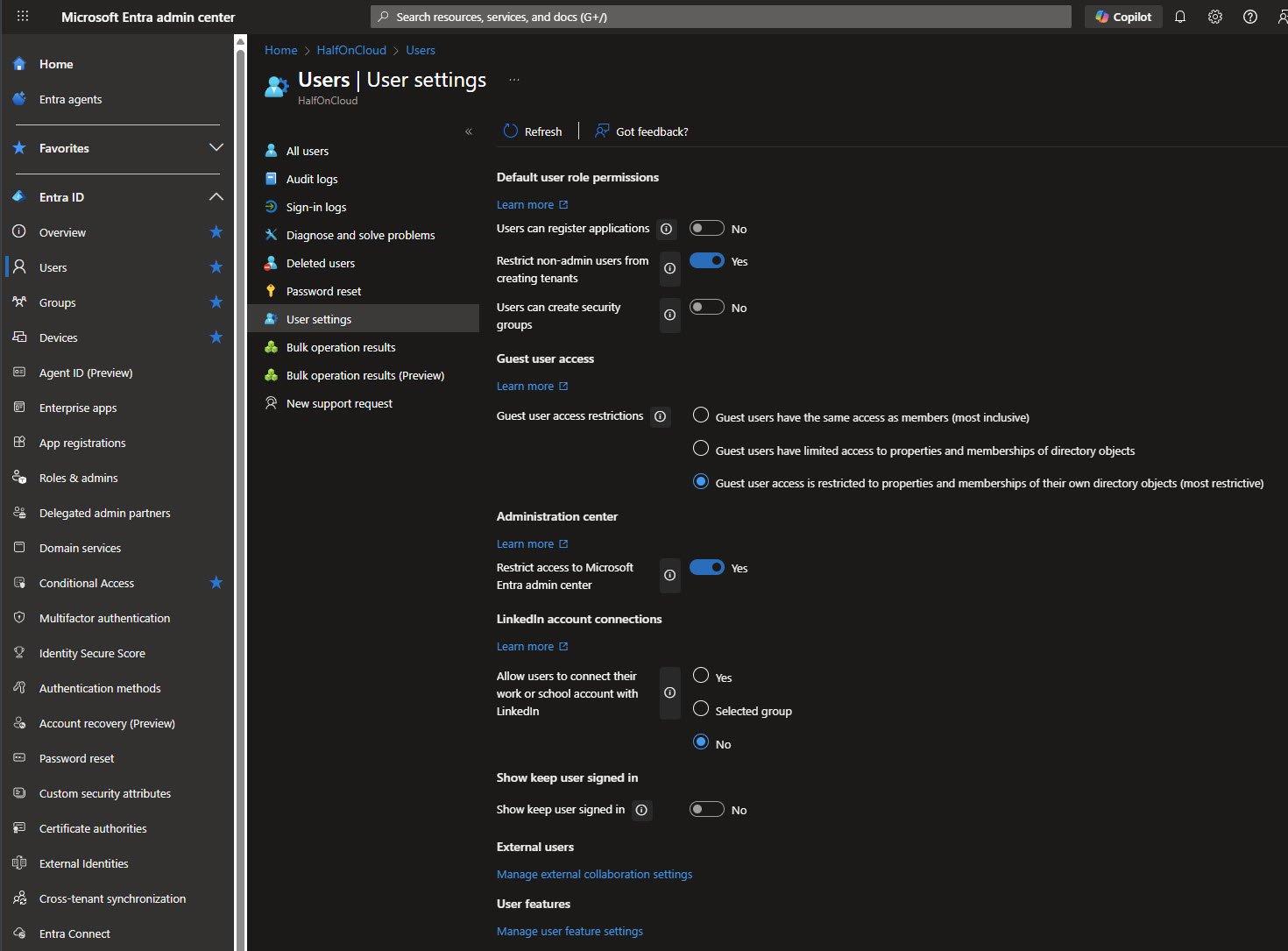Click info icon beside Users can register applications
The width and height of the screenshot is (1288, 951).
click(x=667, y=229)
